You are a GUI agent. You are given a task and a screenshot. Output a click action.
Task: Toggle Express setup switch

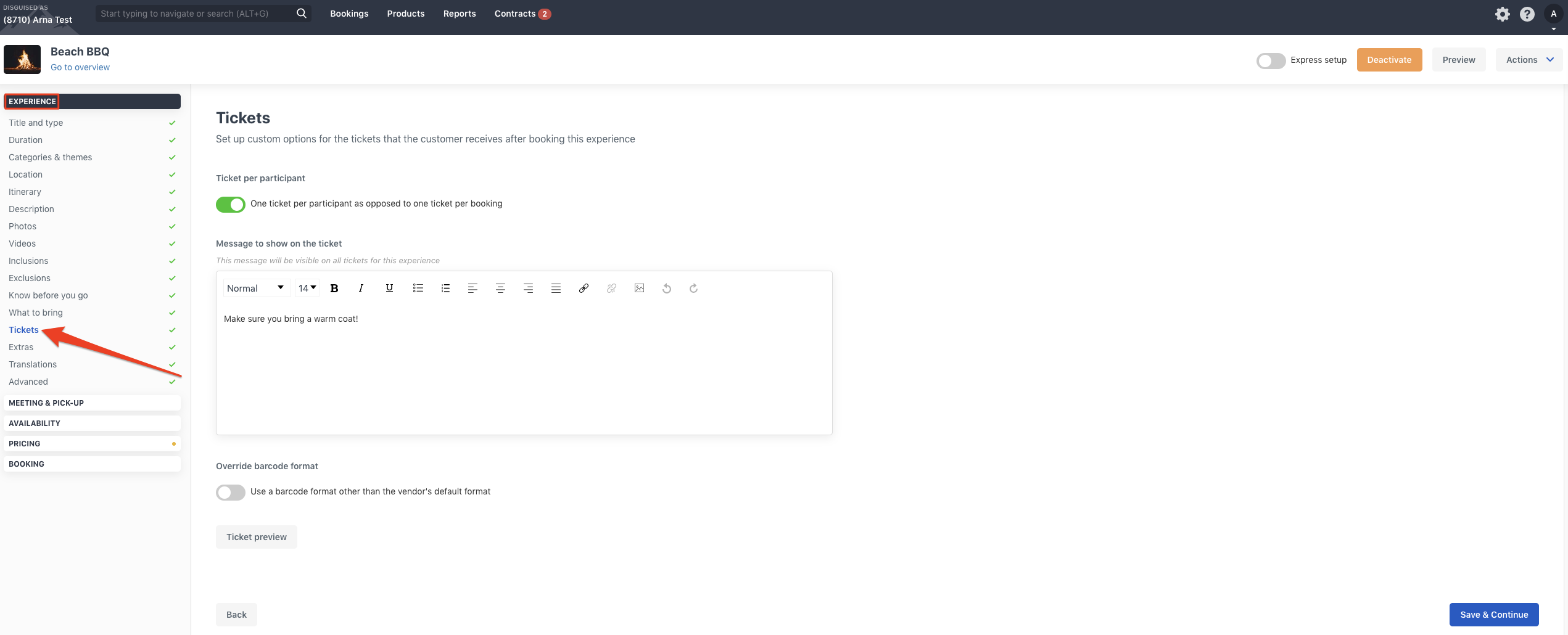coord(1271,60)
